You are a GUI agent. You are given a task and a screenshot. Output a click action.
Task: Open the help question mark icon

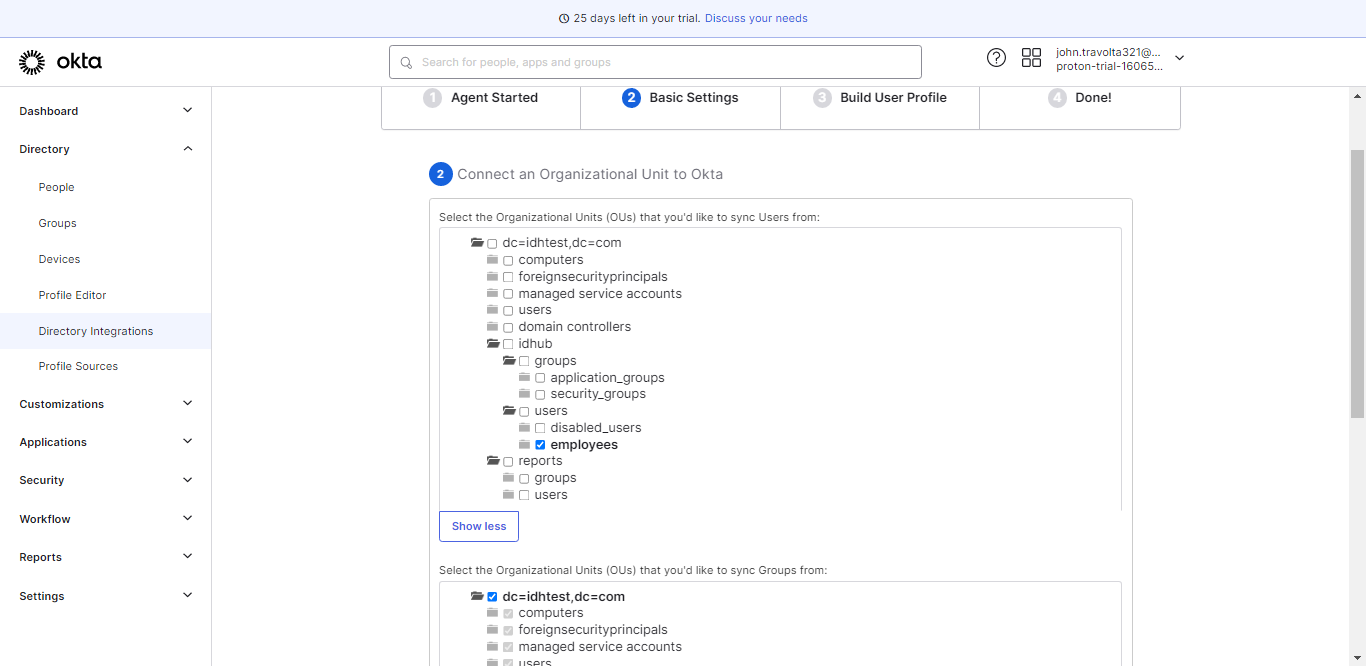996,58
